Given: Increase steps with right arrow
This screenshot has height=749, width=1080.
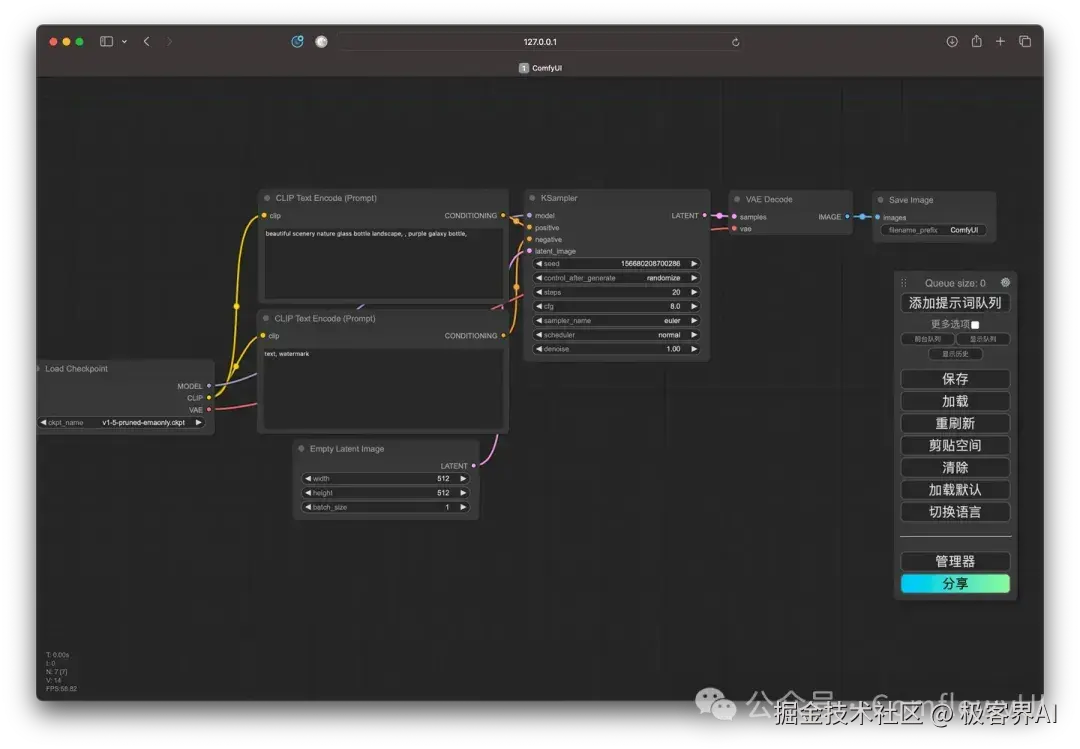Looking at the screenshot, I should 694,292.
